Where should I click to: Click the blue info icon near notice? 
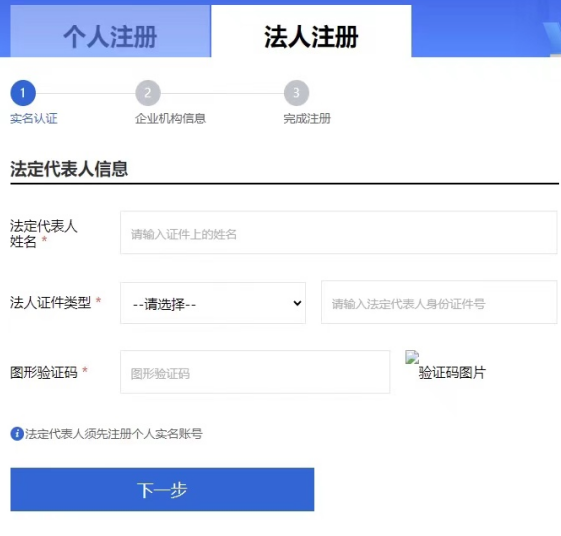pyautogui.click(x=17, y=434)
